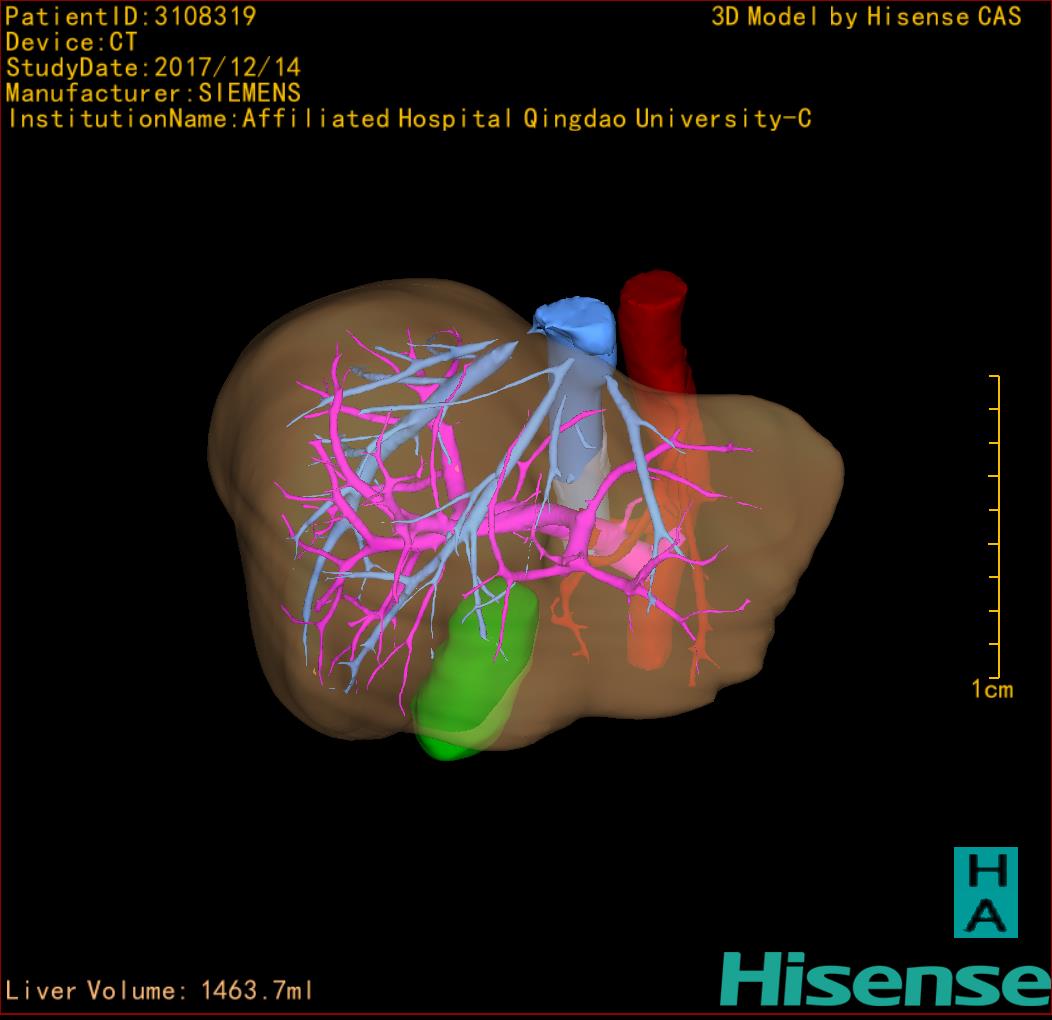Click the Liver Volume: 1463.7ml readout

(x=159, y=990)
